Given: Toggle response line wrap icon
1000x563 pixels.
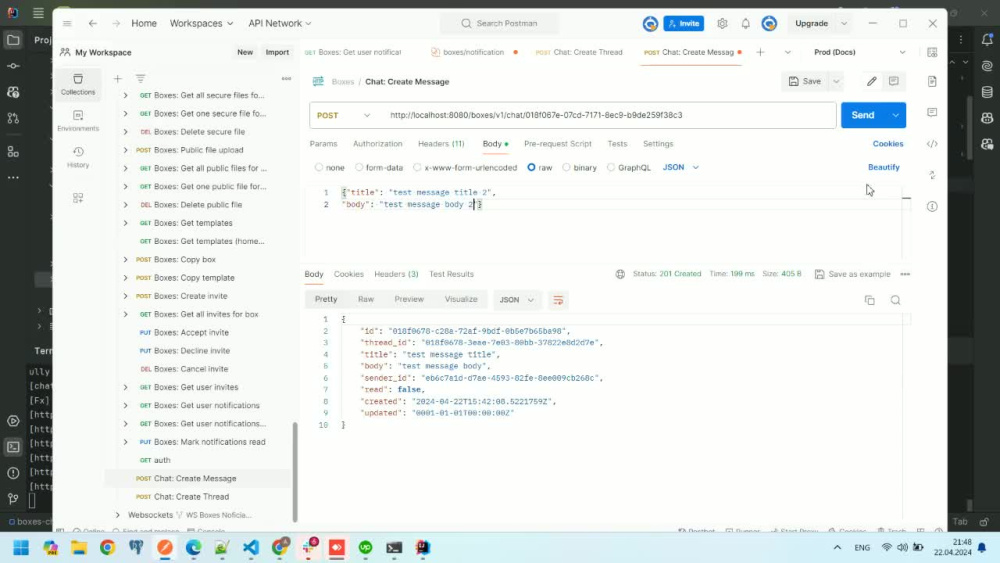Looking at the screenshot, I should pos(558,300).
